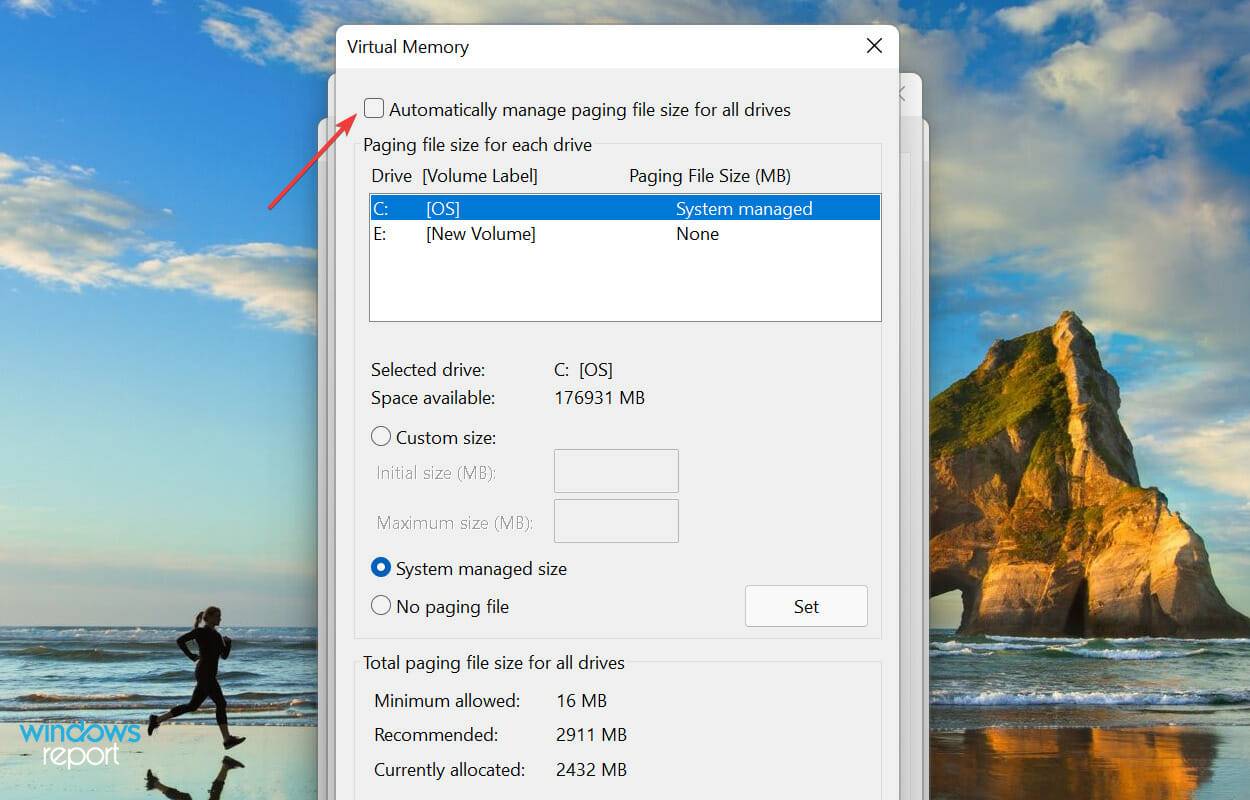Enable automatically manage paging file size checkbox
Image resolution: width=1250 pixels, height=800 pixels.
(374, 108)
